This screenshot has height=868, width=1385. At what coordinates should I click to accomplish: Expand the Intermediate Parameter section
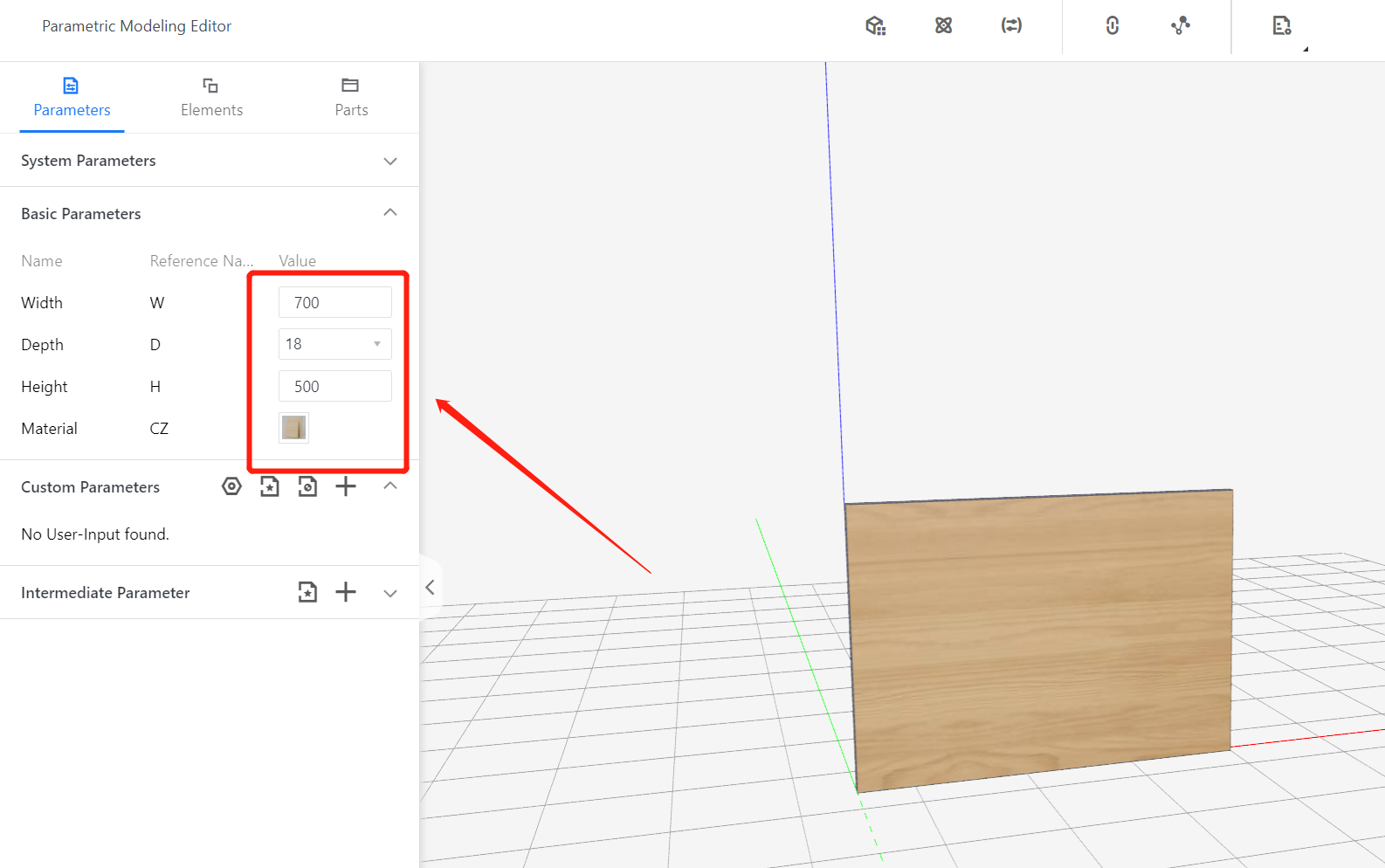point(390,593)
